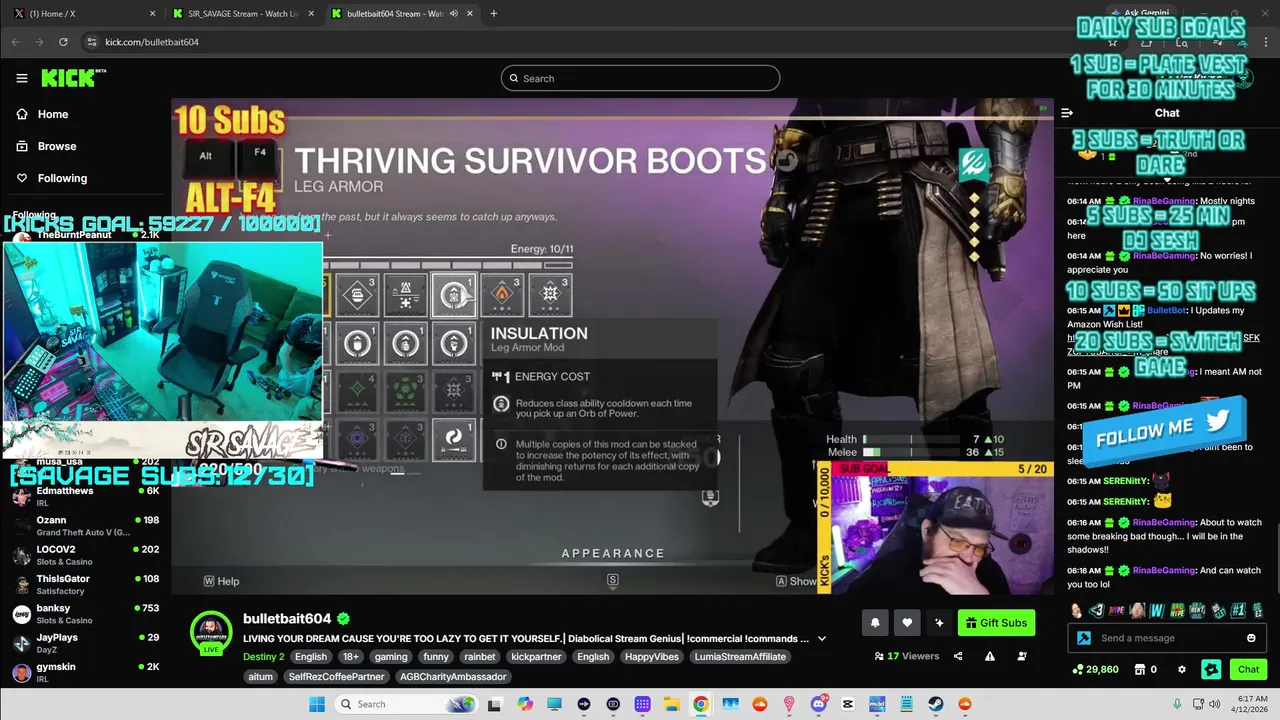The height and width of the screenshot is (720, 1280).
Task: Expand the stream title chevron
Action: (x=822, y=639)
